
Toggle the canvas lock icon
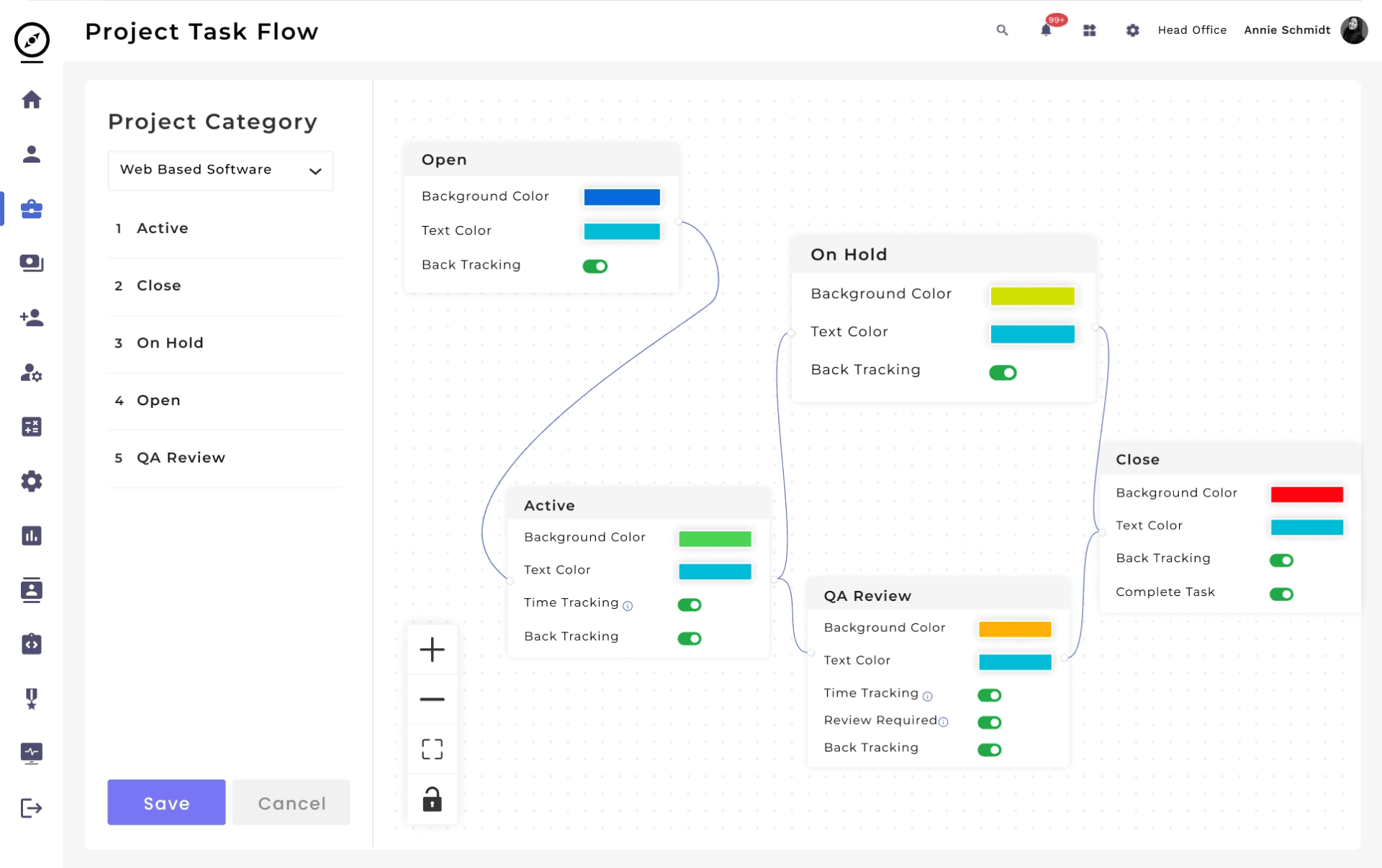[432, 799]
